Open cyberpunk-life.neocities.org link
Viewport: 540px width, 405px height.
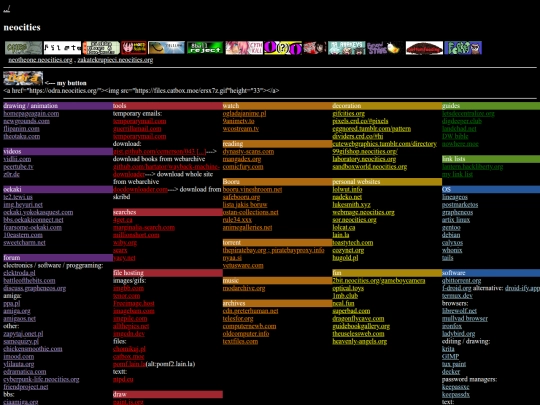point(41,379)
